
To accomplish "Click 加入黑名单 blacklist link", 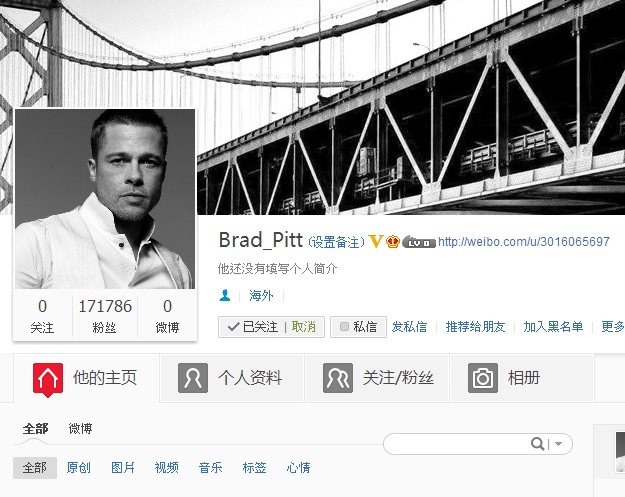I will (553, 327).
